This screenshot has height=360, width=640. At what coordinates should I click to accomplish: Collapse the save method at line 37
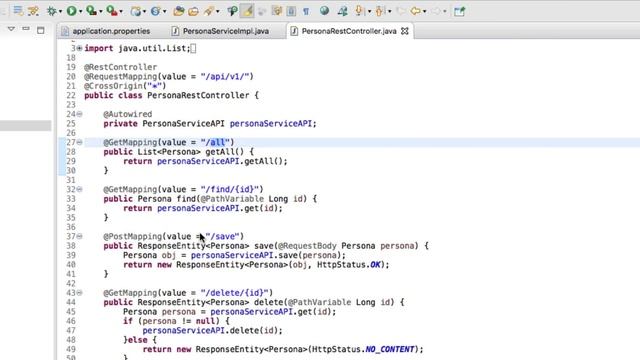[79, 236]
